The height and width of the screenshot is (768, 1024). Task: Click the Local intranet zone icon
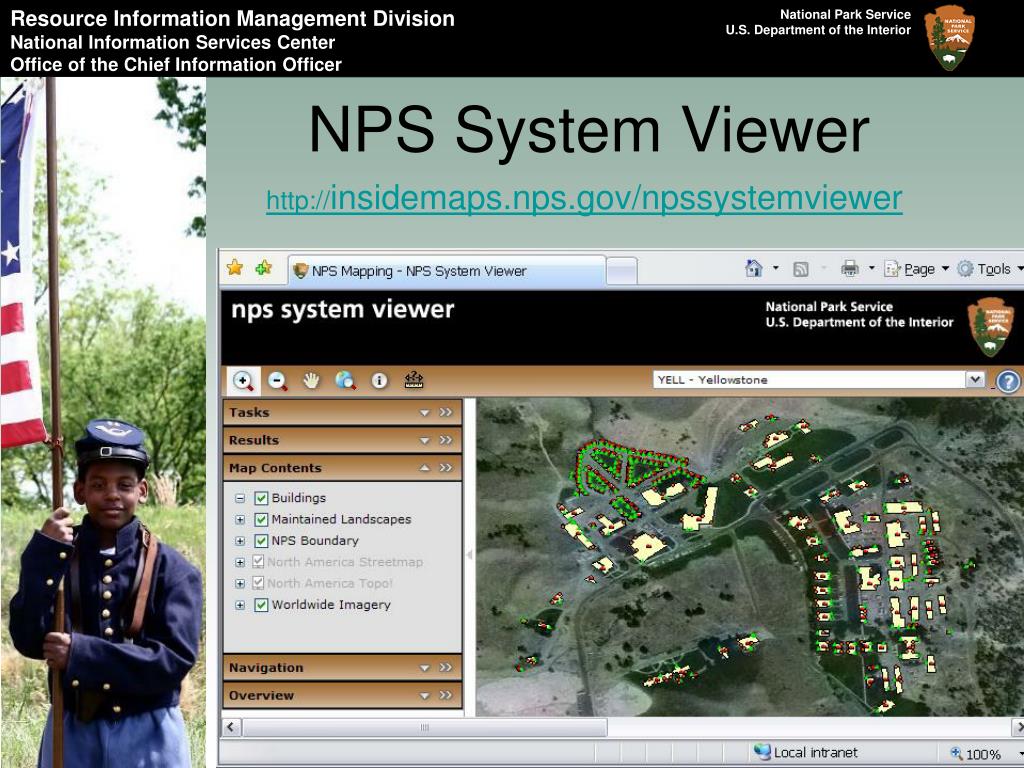click(x=761, y=752)
